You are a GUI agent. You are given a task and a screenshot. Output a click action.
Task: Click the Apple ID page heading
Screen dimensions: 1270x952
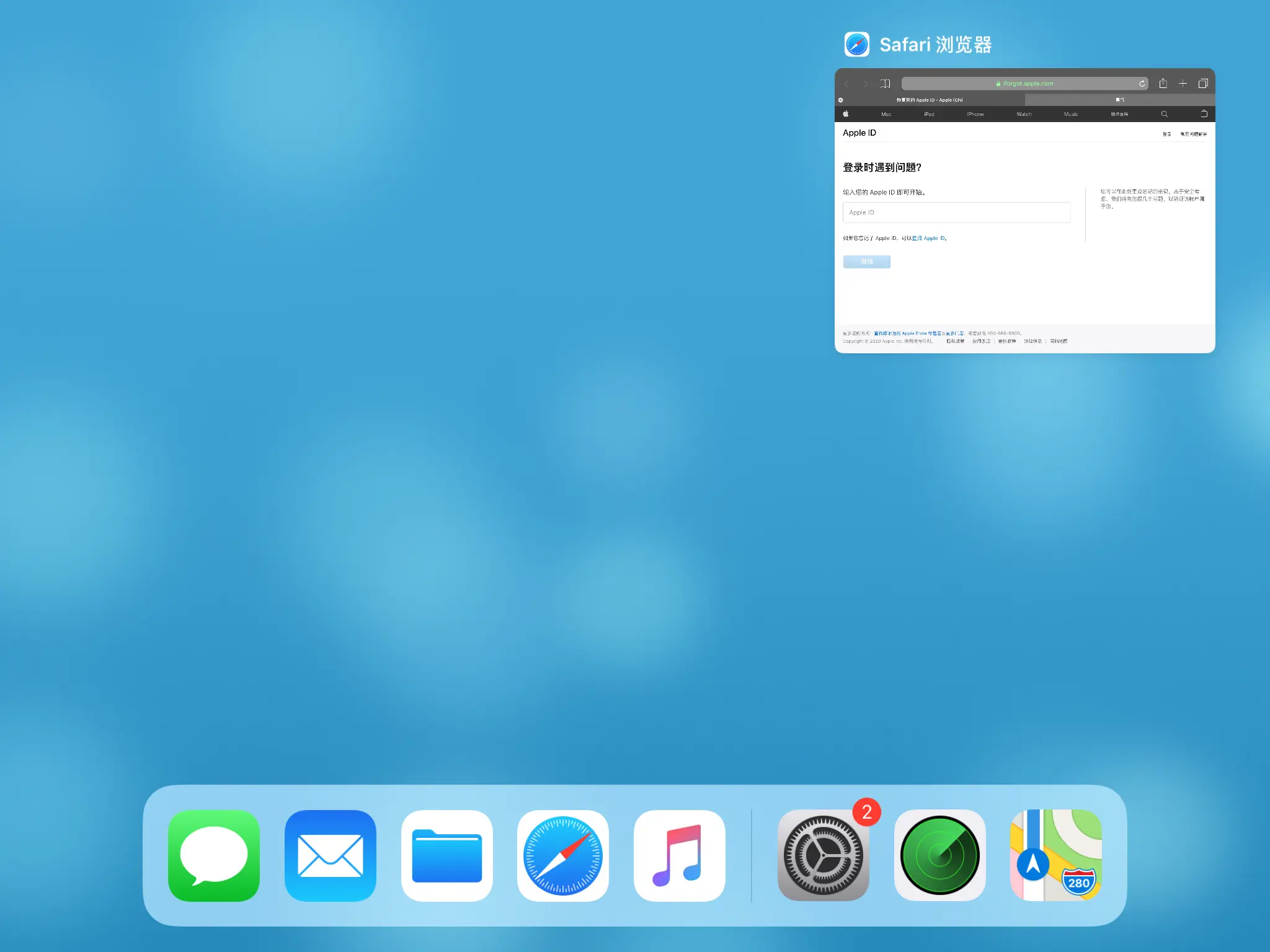859,133
